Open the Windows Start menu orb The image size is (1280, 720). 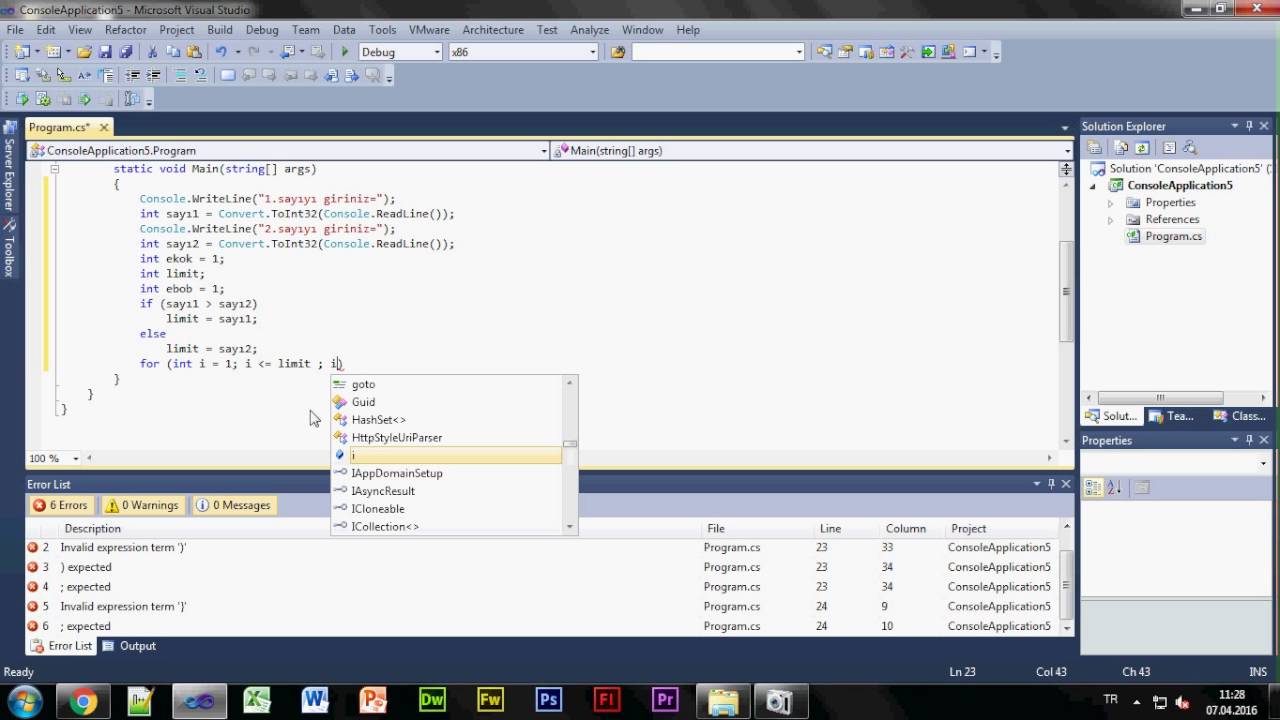tap(24, 700)
